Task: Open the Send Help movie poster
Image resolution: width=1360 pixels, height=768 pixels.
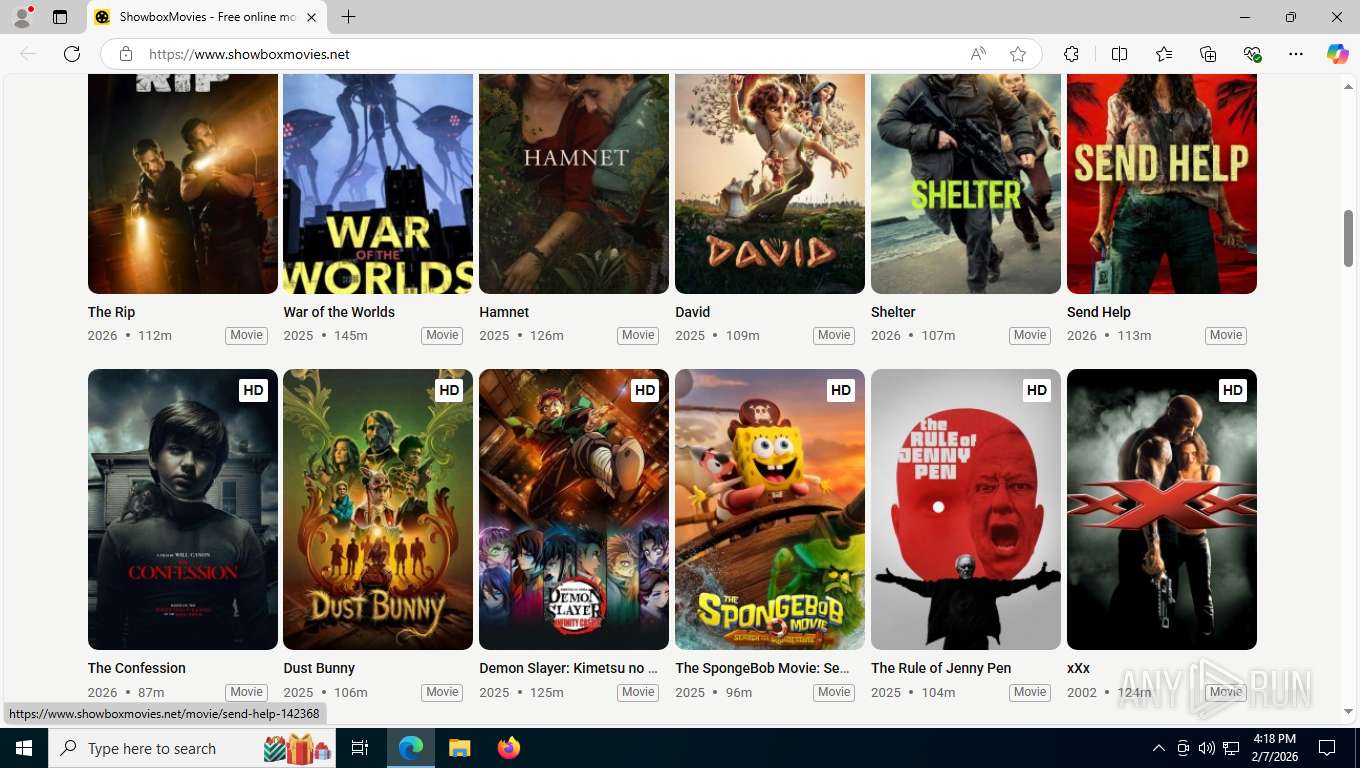Action: pyautogui.click(x=1162, y=184)
